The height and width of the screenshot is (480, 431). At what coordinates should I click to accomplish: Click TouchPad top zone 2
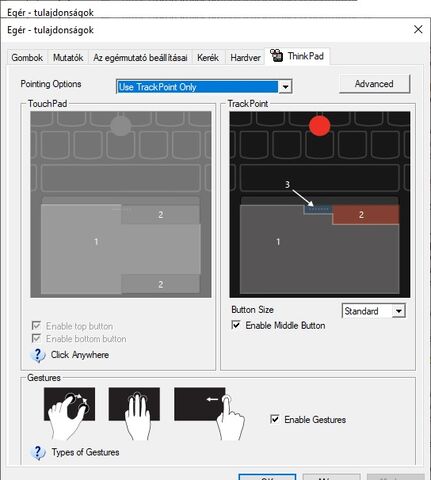160,215
